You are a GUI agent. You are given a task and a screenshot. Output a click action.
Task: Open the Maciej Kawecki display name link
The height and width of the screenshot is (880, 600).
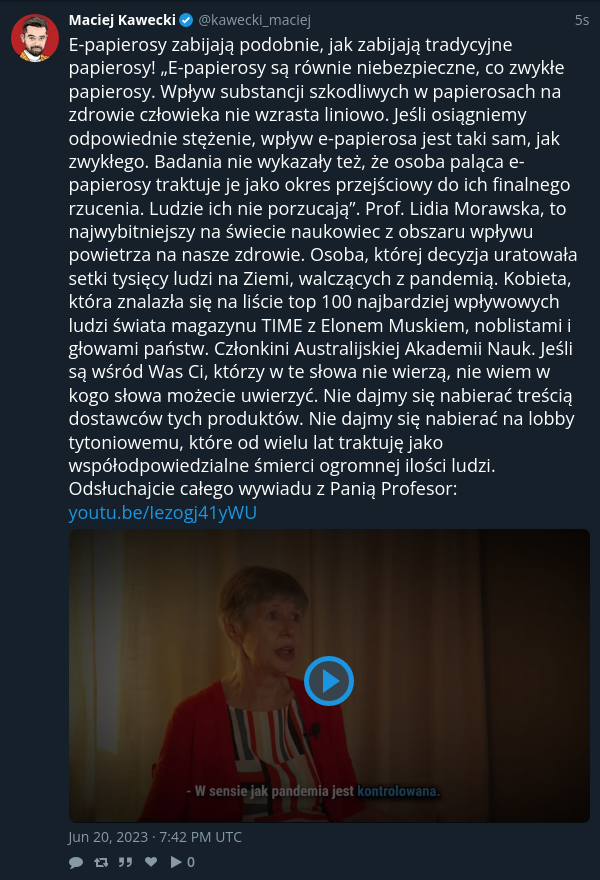(122, 20)
